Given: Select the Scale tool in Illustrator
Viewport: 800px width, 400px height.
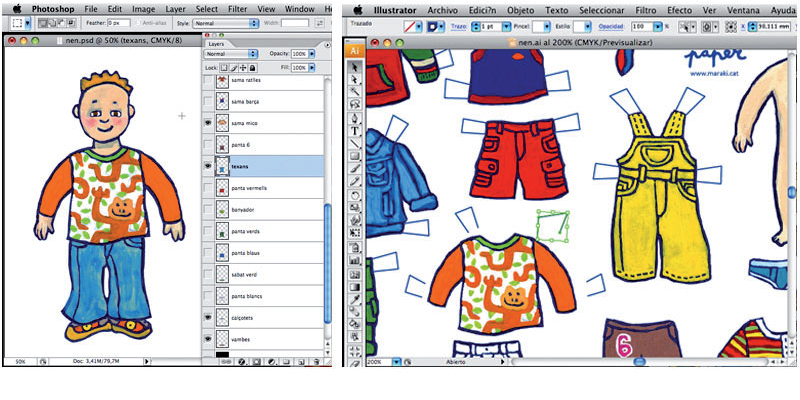Looking at the screenshot, I should coord(355,207).
